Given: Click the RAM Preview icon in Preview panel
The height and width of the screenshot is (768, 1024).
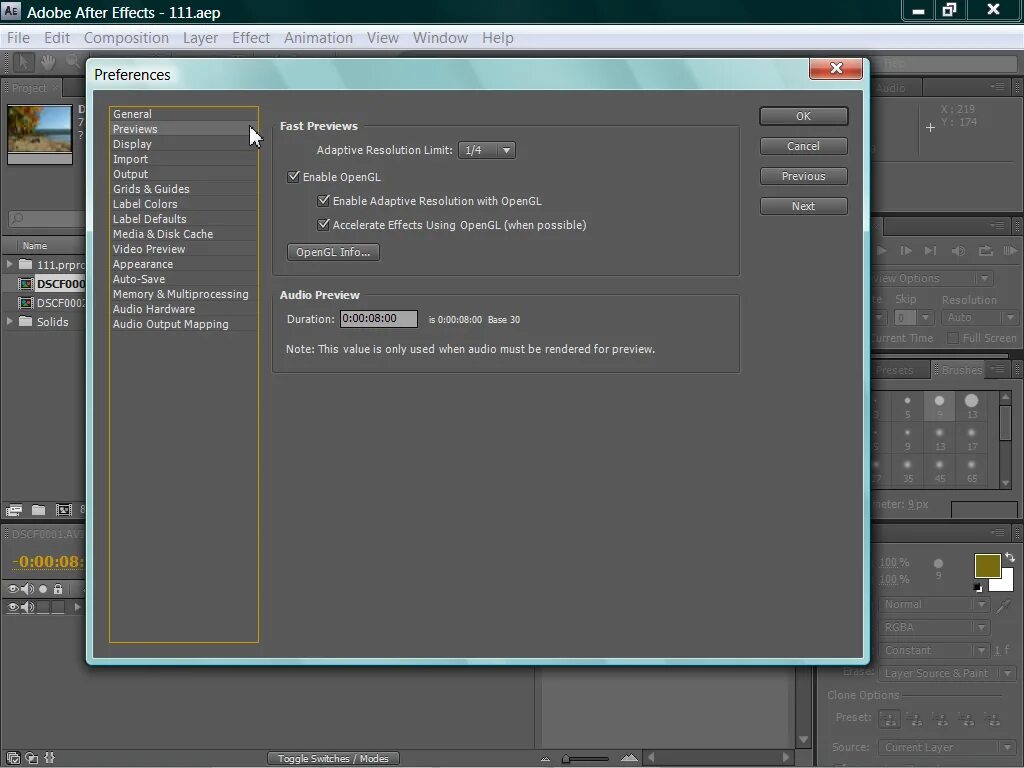Looking at the screenshot, I should point(1010,251).
